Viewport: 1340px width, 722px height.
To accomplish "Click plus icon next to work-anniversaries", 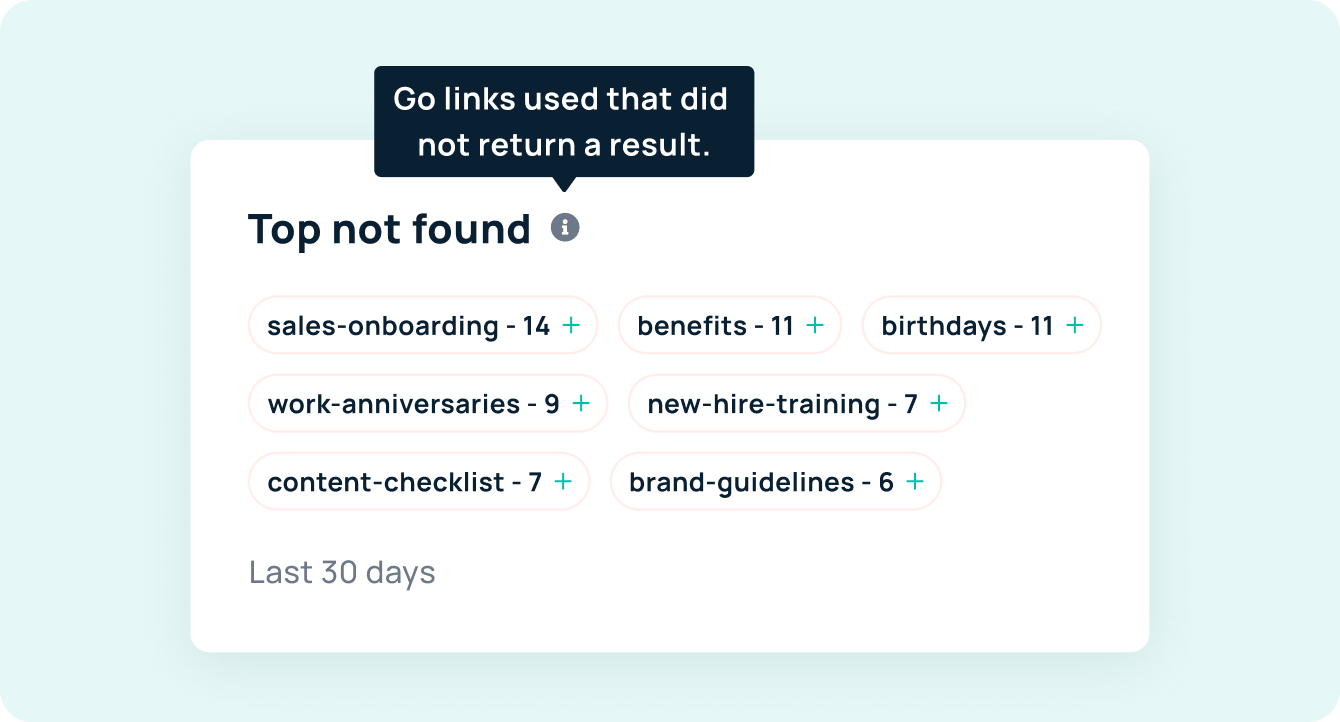I will (581, 403).
